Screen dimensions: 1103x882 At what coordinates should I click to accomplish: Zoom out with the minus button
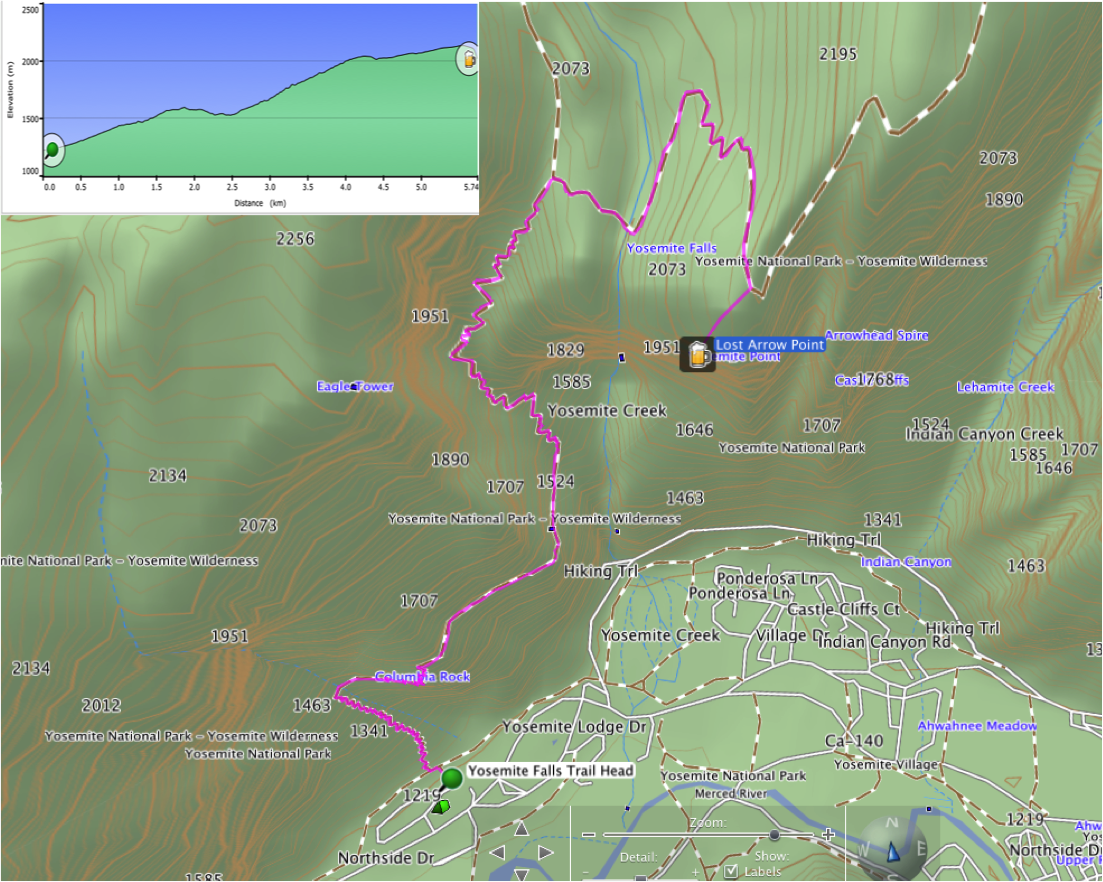(589, 835)
